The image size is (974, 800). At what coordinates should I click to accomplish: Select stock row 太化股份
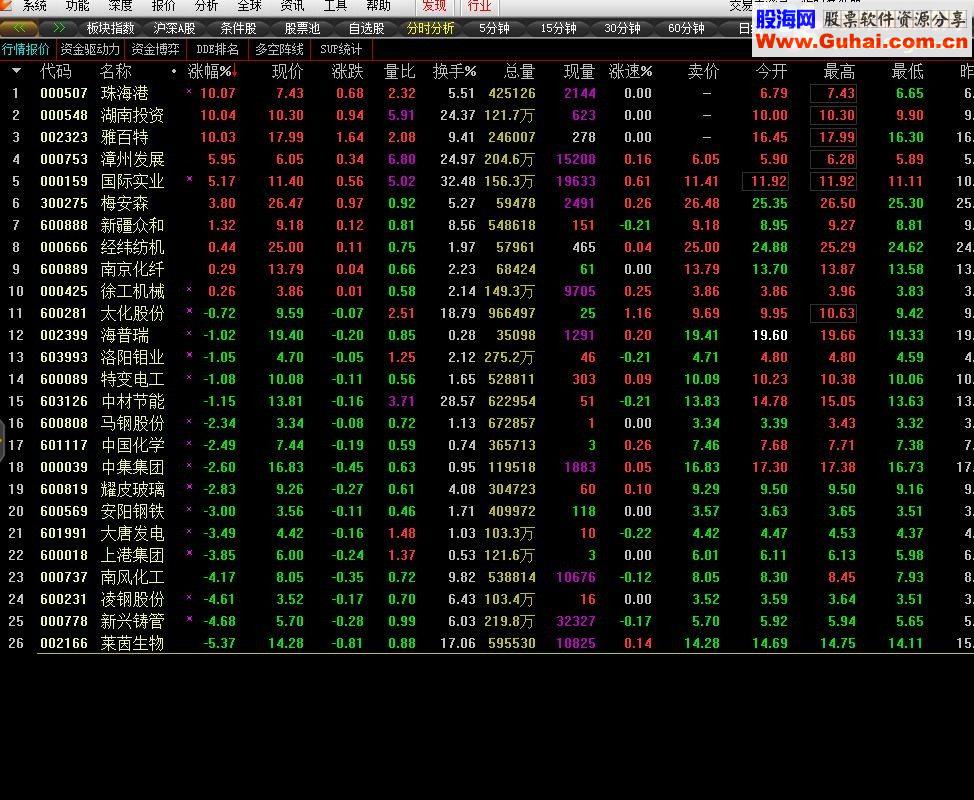point(487,313)
